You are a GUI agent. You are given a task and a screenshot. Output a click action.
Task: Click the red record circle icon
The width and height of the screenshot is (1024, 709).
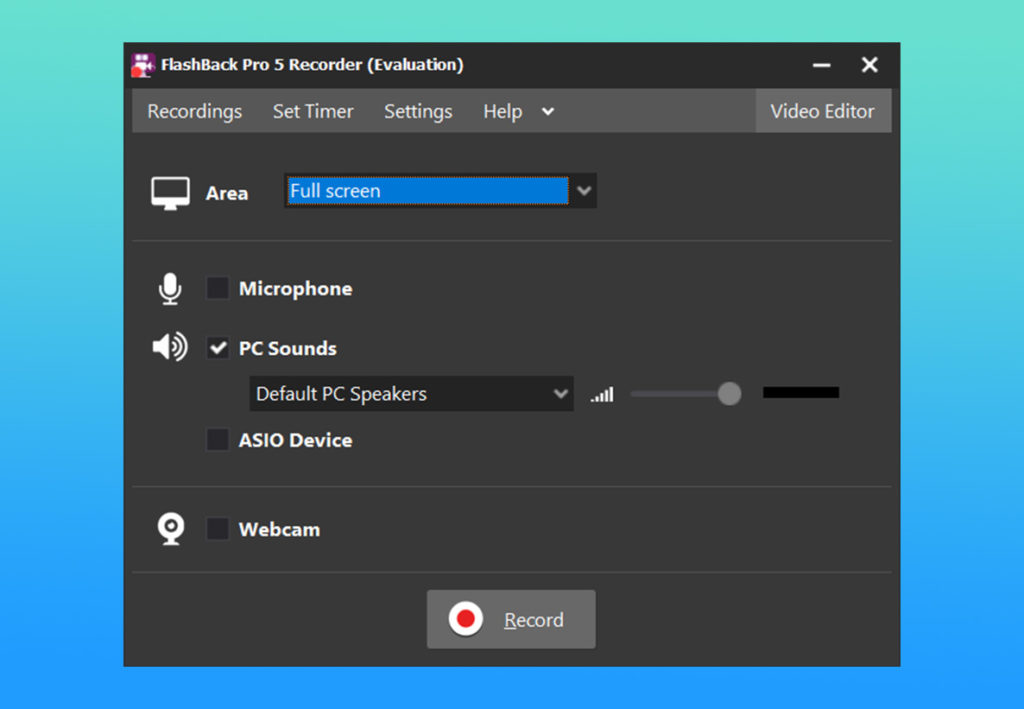(465, 620)
